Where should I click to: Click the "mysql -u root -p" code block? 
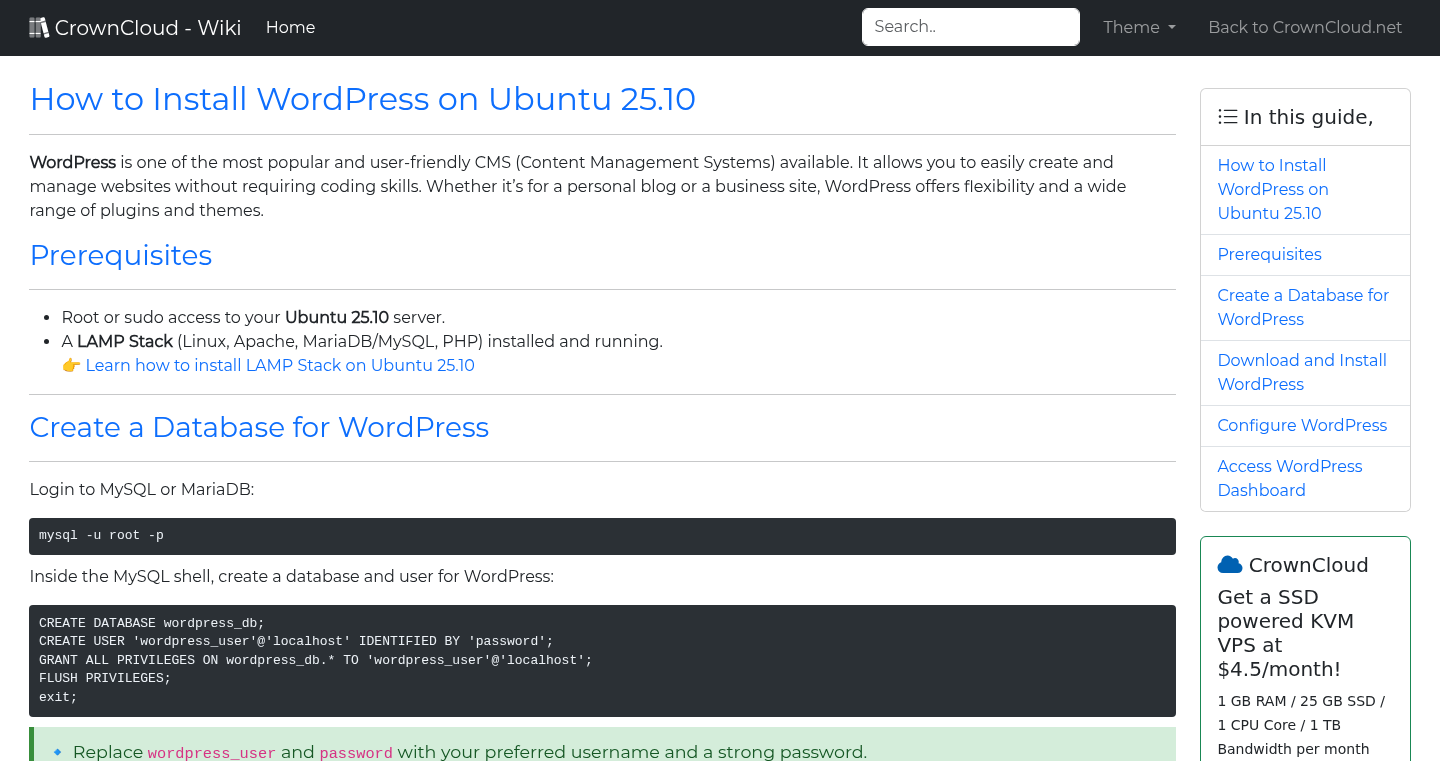click(600, 536)
